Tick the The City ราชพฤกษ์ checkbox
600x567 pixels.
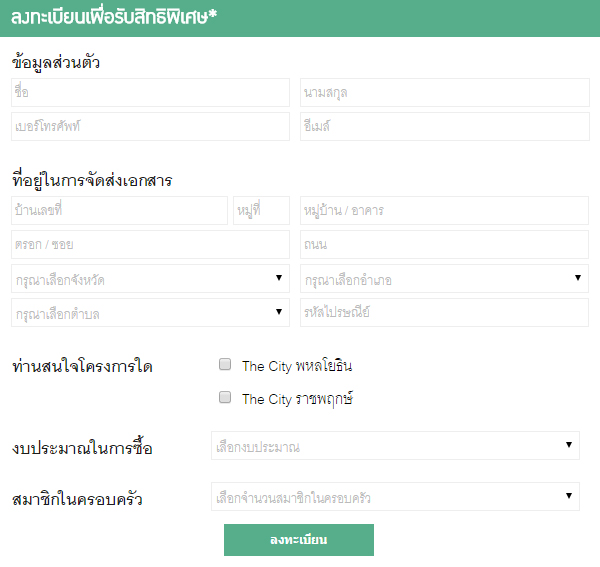coord(225,398)
